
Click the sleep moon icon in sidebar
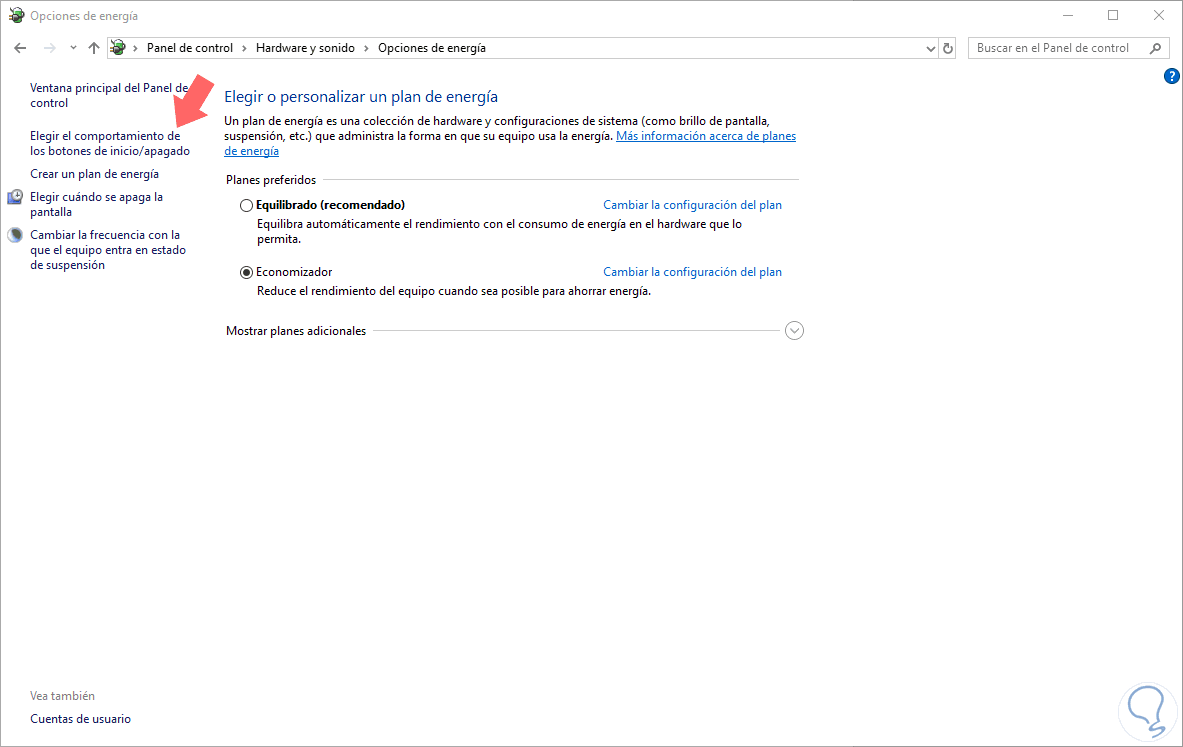click(15, 235)
